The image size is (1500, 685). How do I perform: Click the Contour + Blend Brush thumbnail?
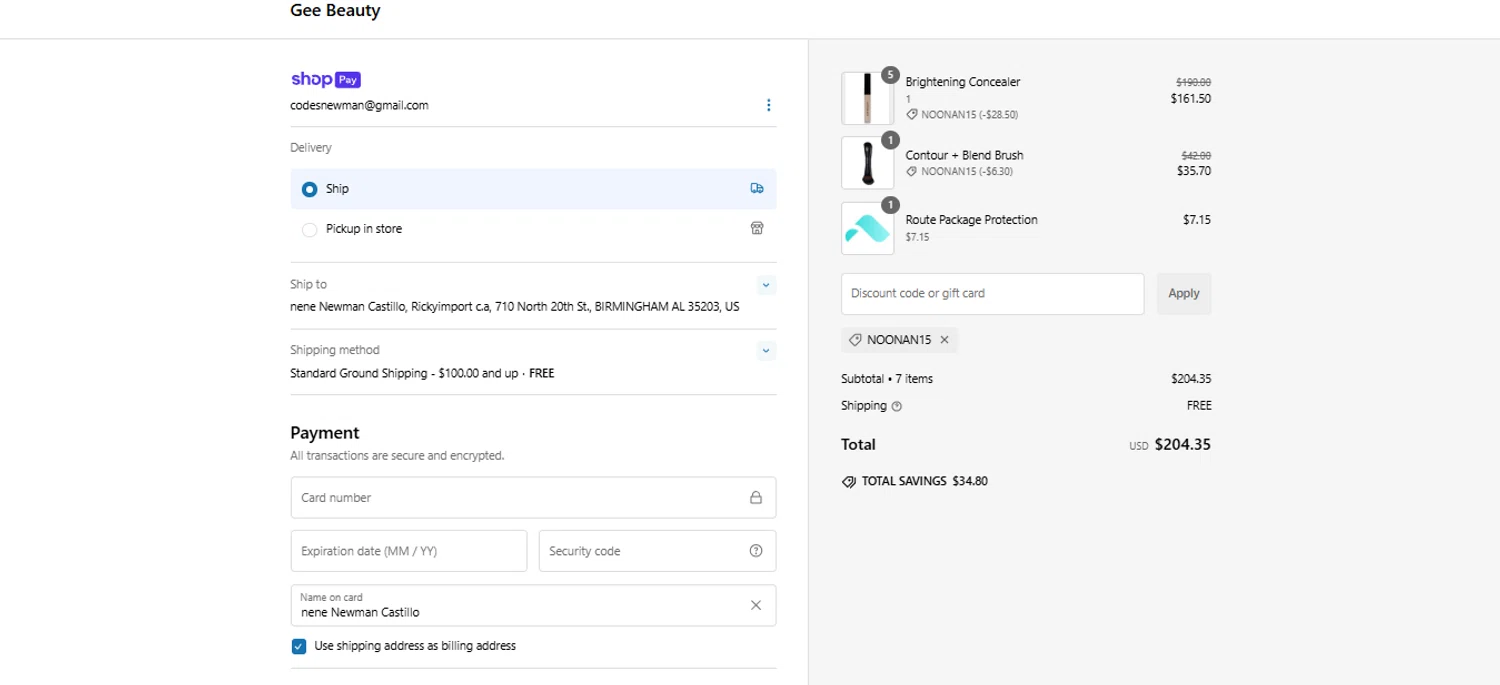(867, 163)
